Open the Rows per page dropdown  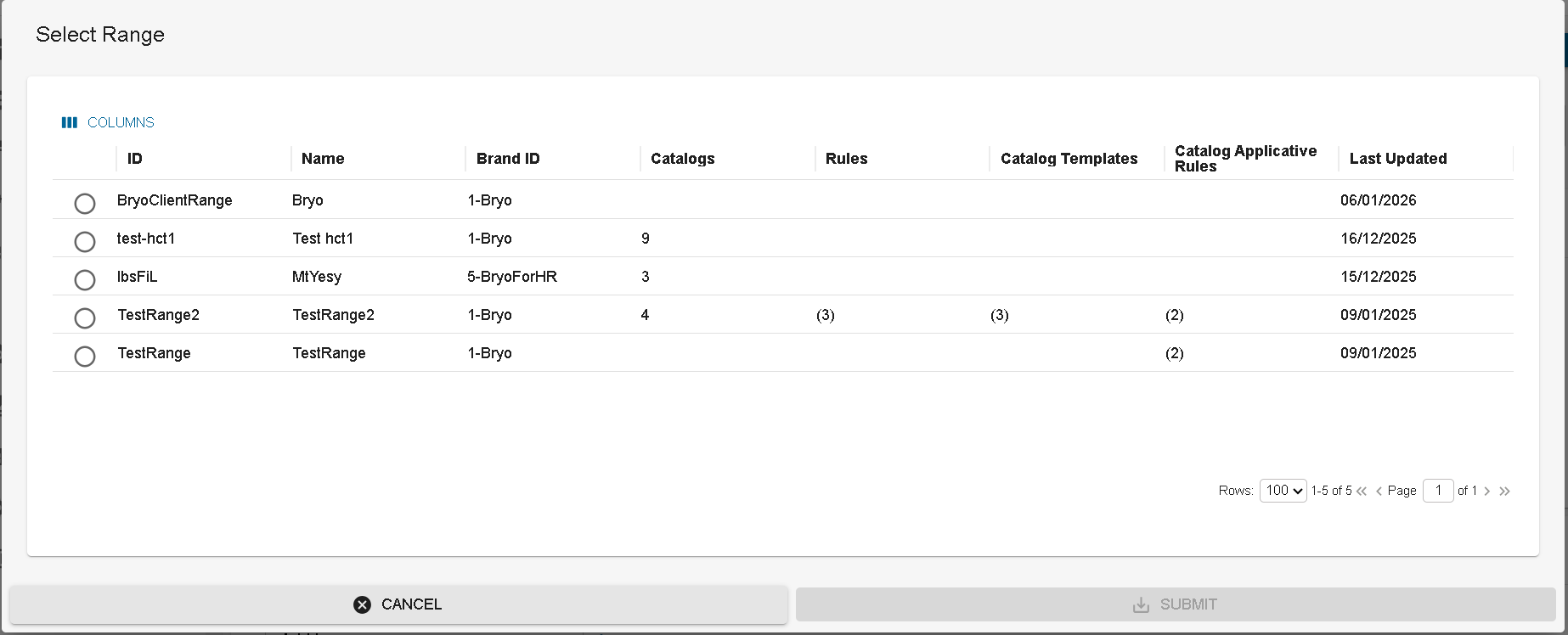[x=1283, y=491]
